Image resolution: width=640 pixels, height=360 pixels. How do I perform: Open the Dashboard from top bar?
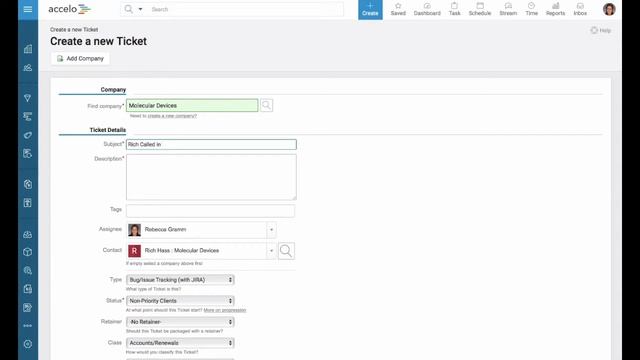(x=427, y=9)
